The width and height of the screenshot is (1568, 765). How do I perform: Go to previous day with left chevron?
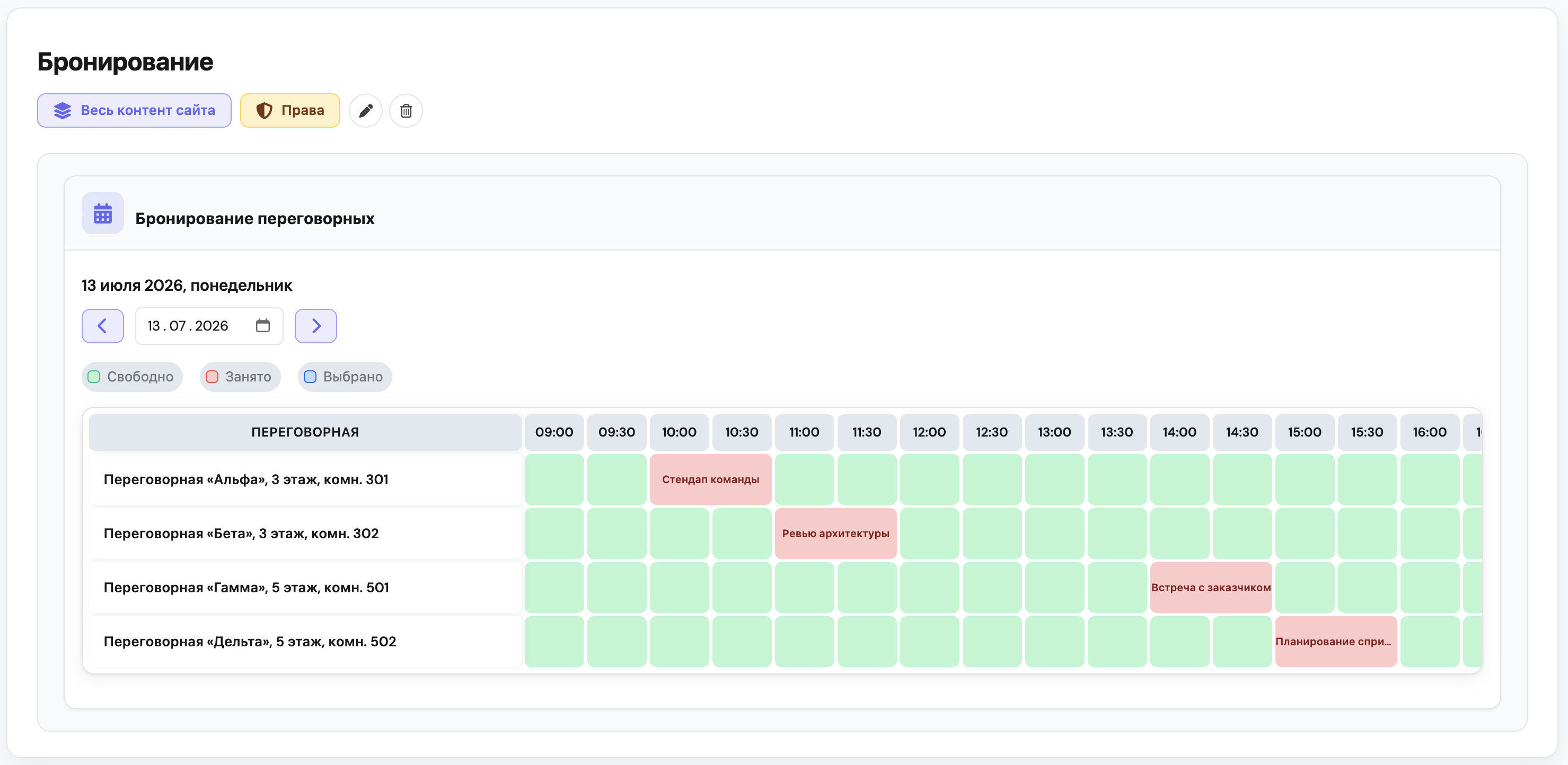click(103, 326)
